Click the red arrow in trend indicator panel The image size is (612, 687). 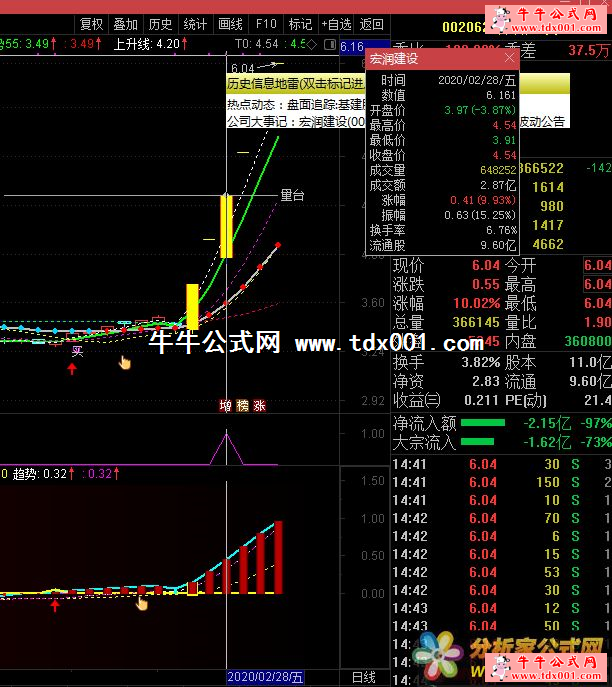point(55,604)
